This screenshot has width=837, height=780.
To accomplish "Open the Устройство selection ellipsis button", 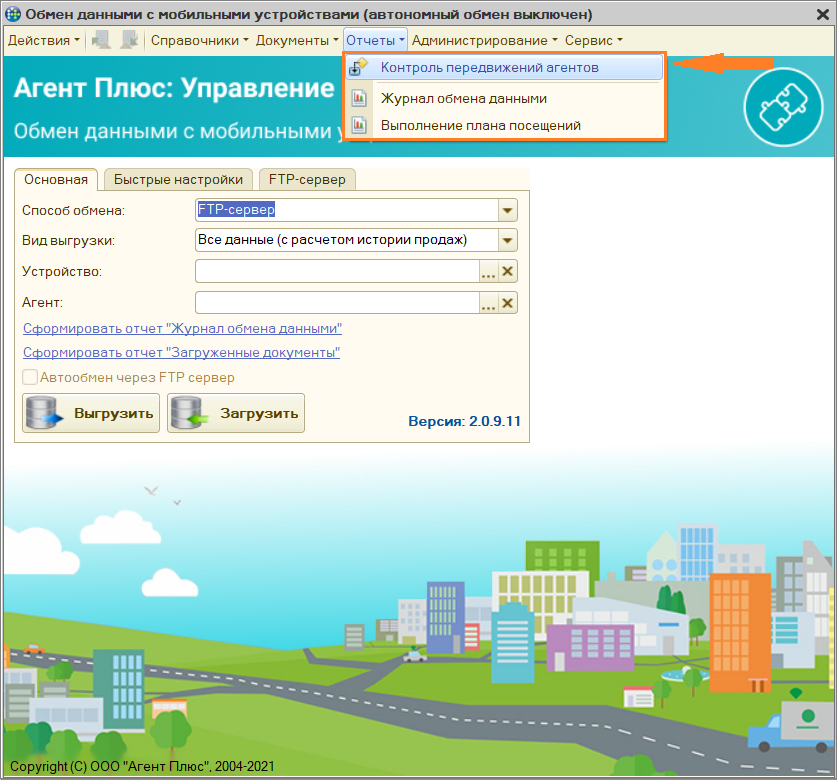I will [x=488, y=272].
